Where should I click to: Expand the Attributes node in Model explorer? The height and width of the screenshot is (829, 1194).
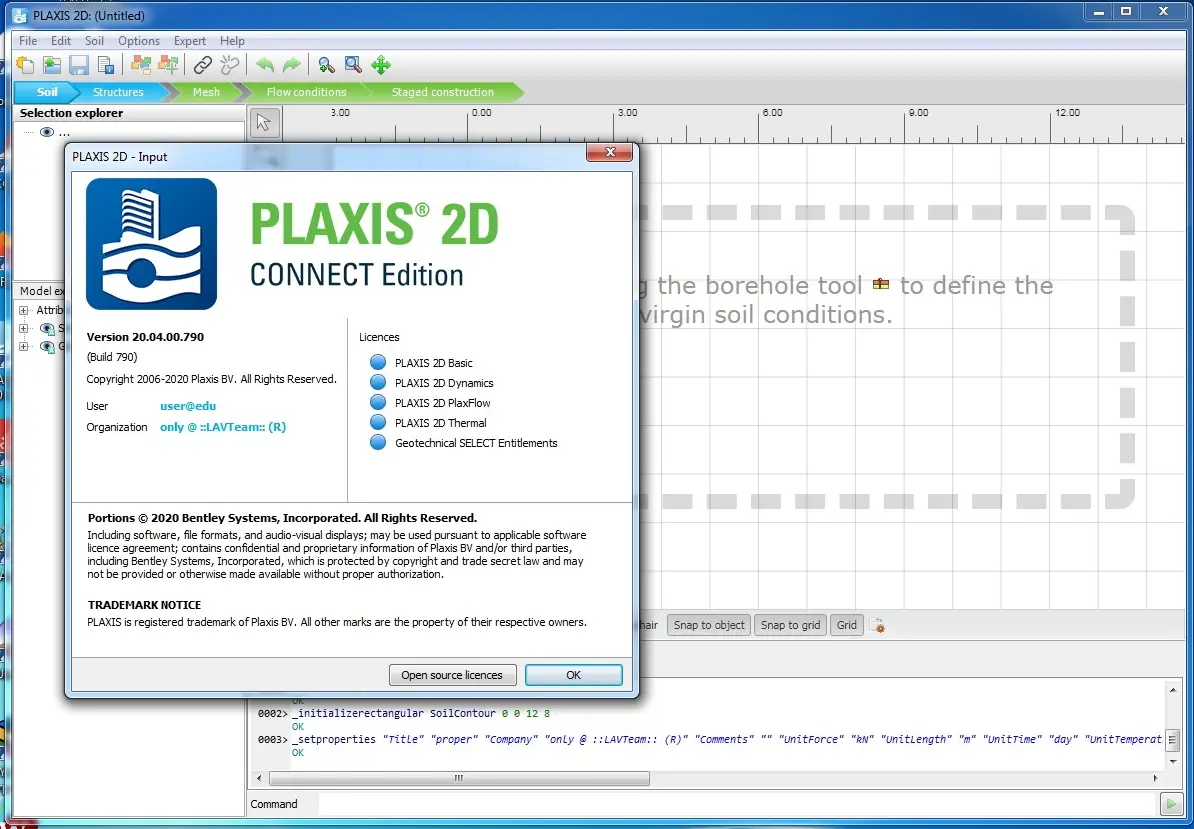24,310
